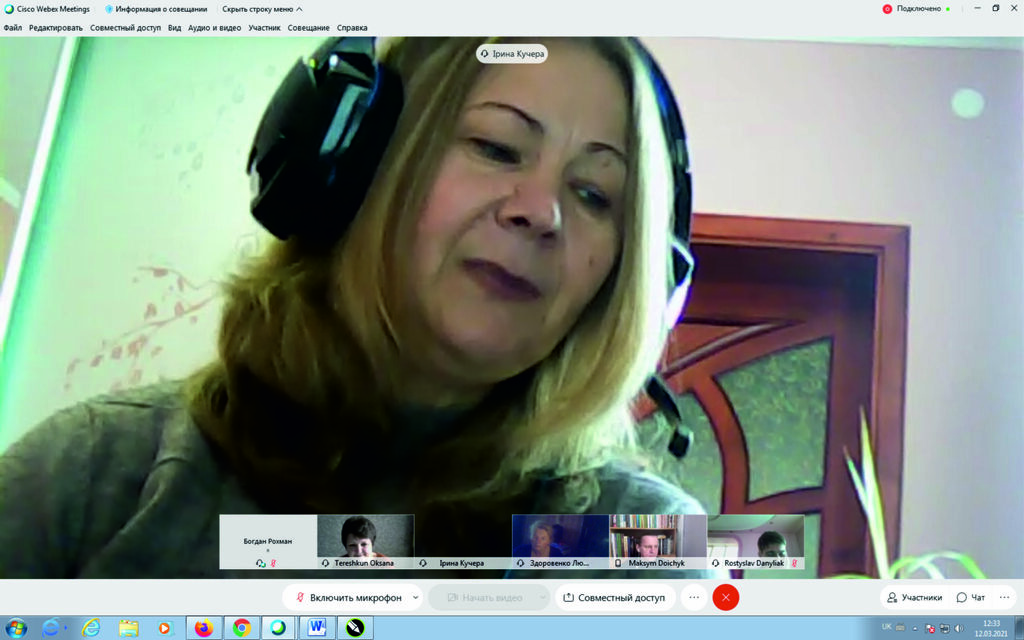Open the Чат chat panel
1024x640 pixels.
pyautogui.click(x=970, y=597)
